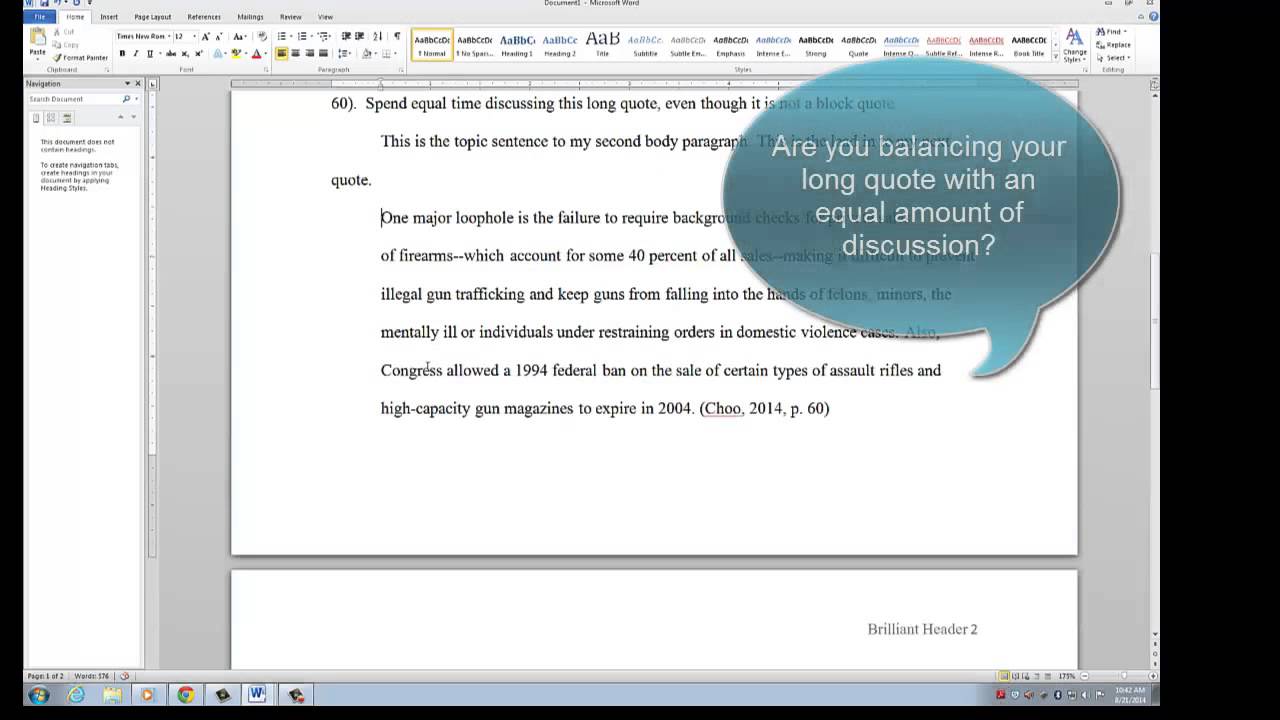Click the zoom slider in status bar
1280x720 pixels.
1125,676
